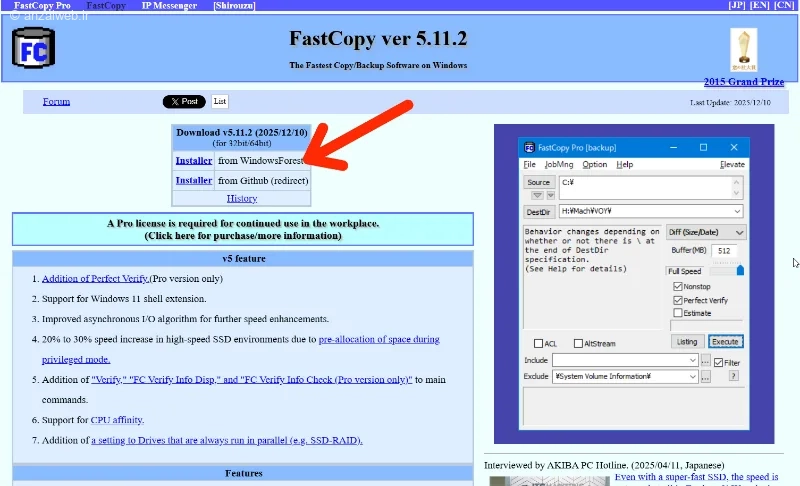Click the Full Speed slider handle
The height and width of the screenshot is (486, 800).
point(740,270)
